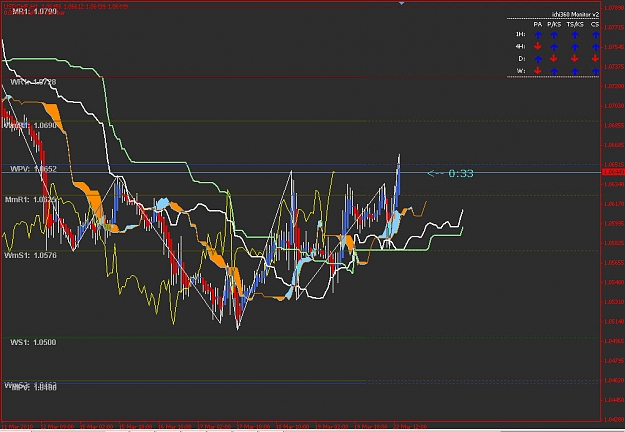The height and width of the screenshot is (432, 625).
Task: Click the 1.07200 price axis label
Action: [x=614, y=86]
